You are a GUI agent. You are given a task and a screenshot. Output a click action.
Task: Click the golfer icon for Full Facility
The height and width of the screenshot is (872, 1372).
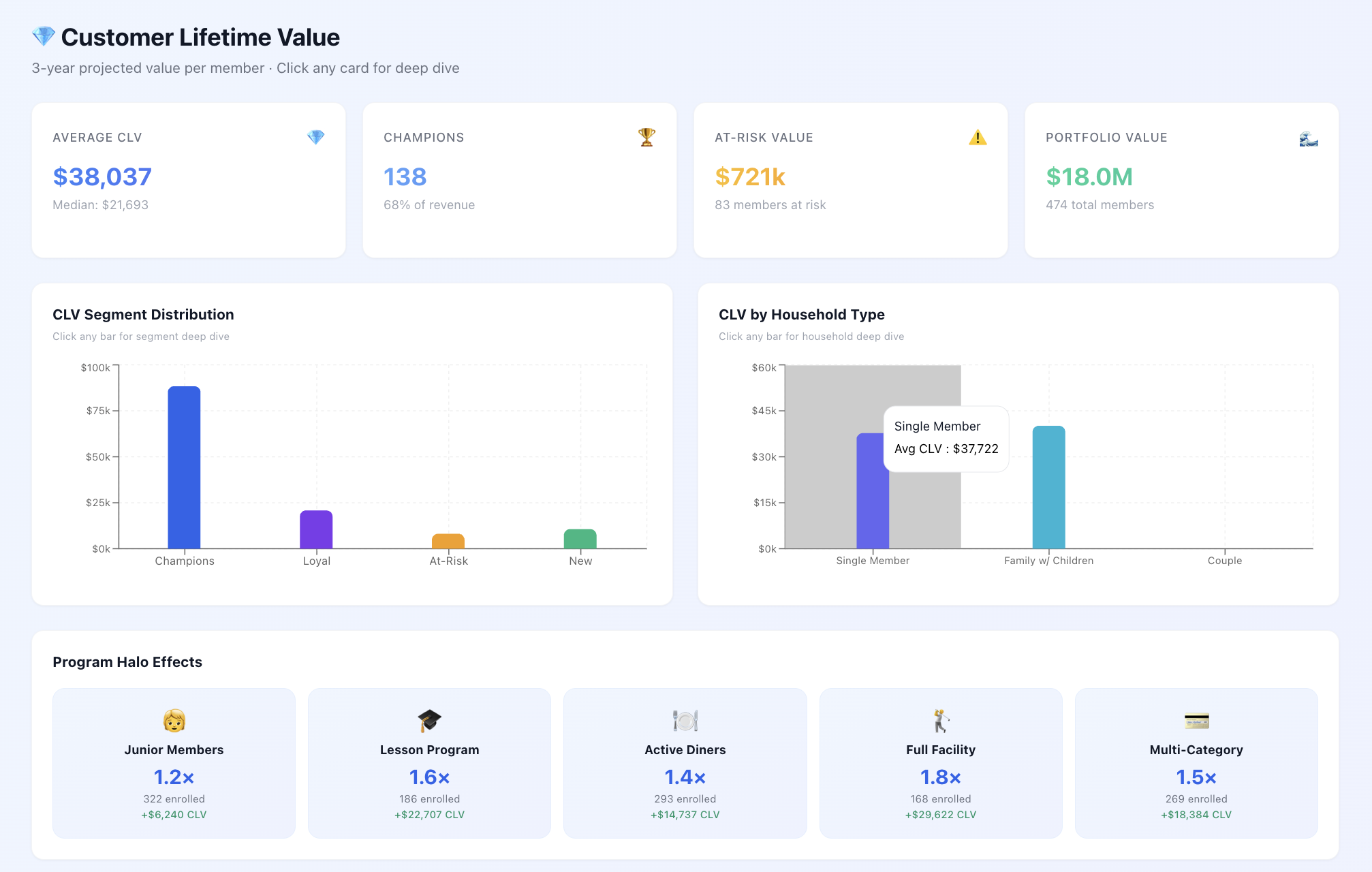(940, 721)
